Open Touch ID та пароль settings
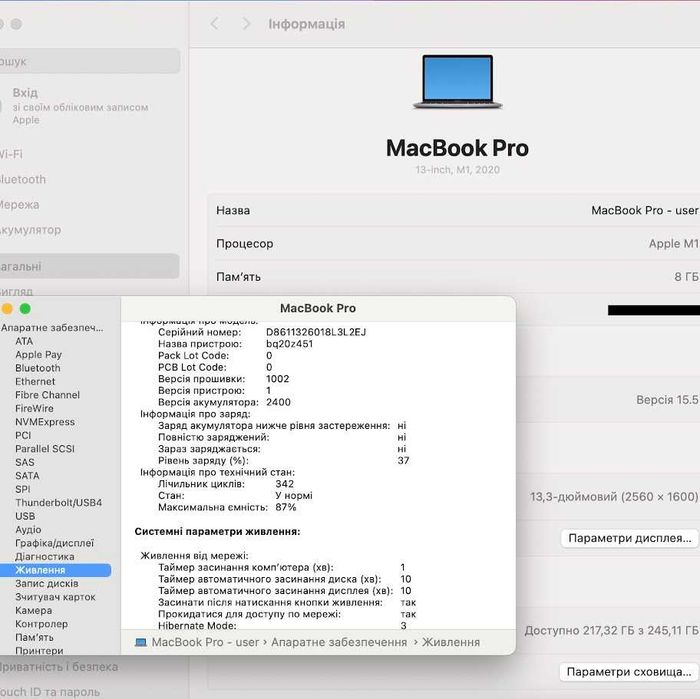 (50, 692)
